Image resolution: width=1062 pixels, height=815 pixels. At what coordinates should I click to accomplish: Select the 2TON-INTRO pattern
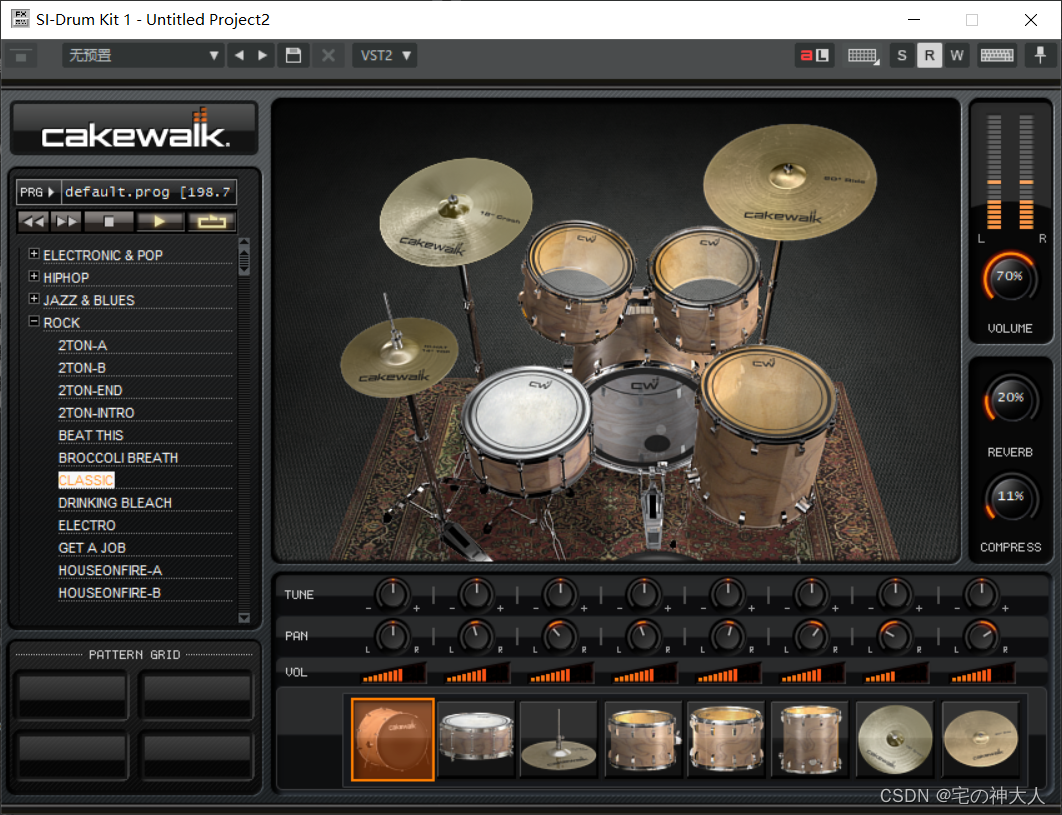pyautogui.click(x=96, y=413)
